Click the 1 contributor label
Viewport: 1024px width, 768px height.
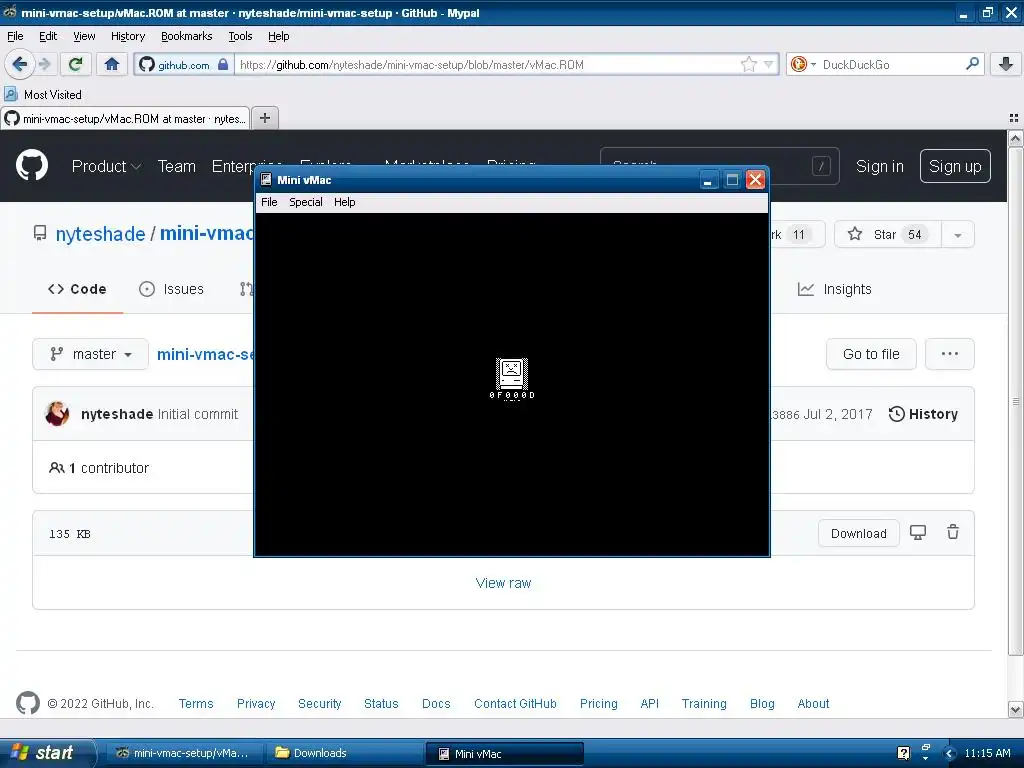click(99, 468)
